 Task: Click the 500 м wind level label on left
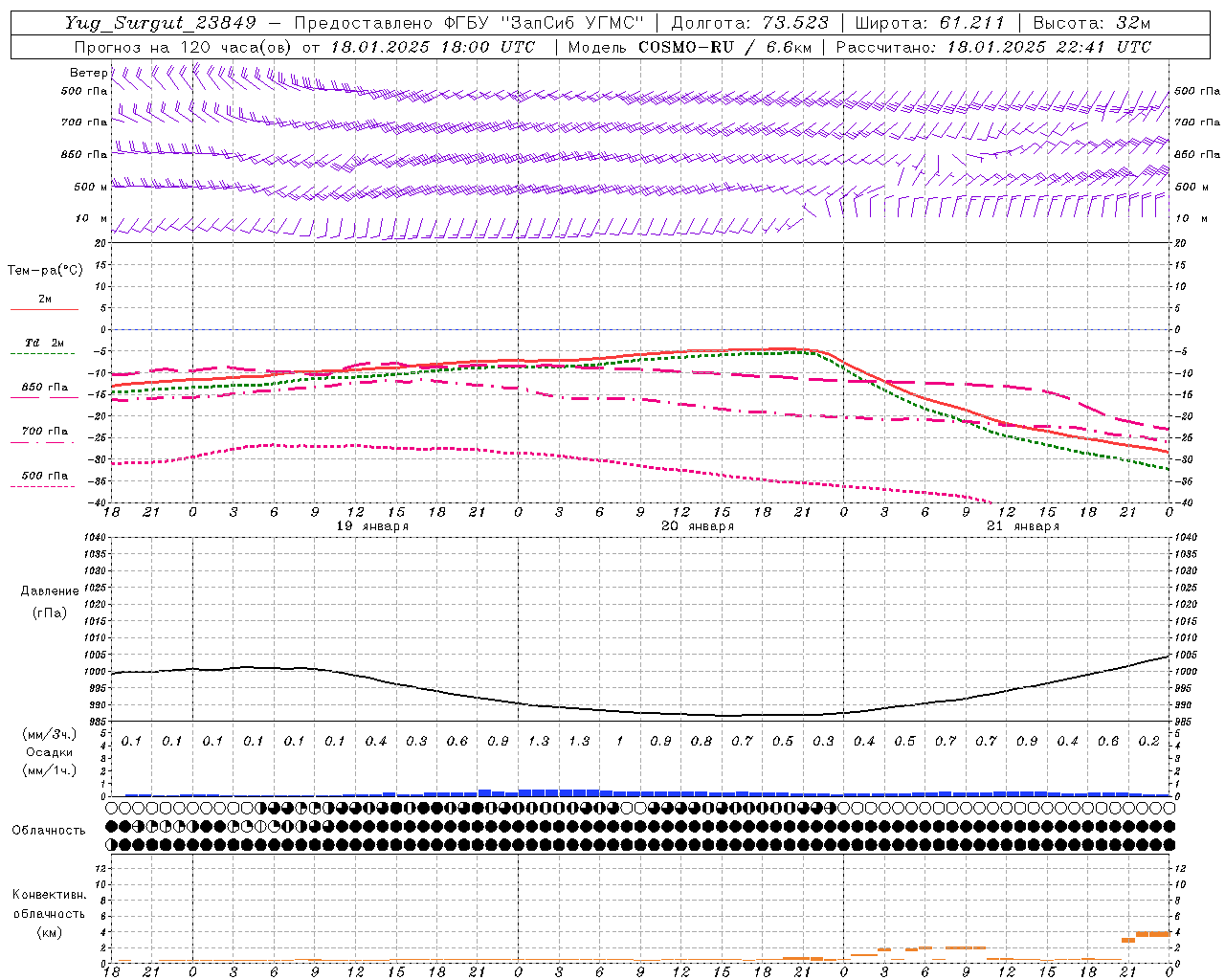91,187
